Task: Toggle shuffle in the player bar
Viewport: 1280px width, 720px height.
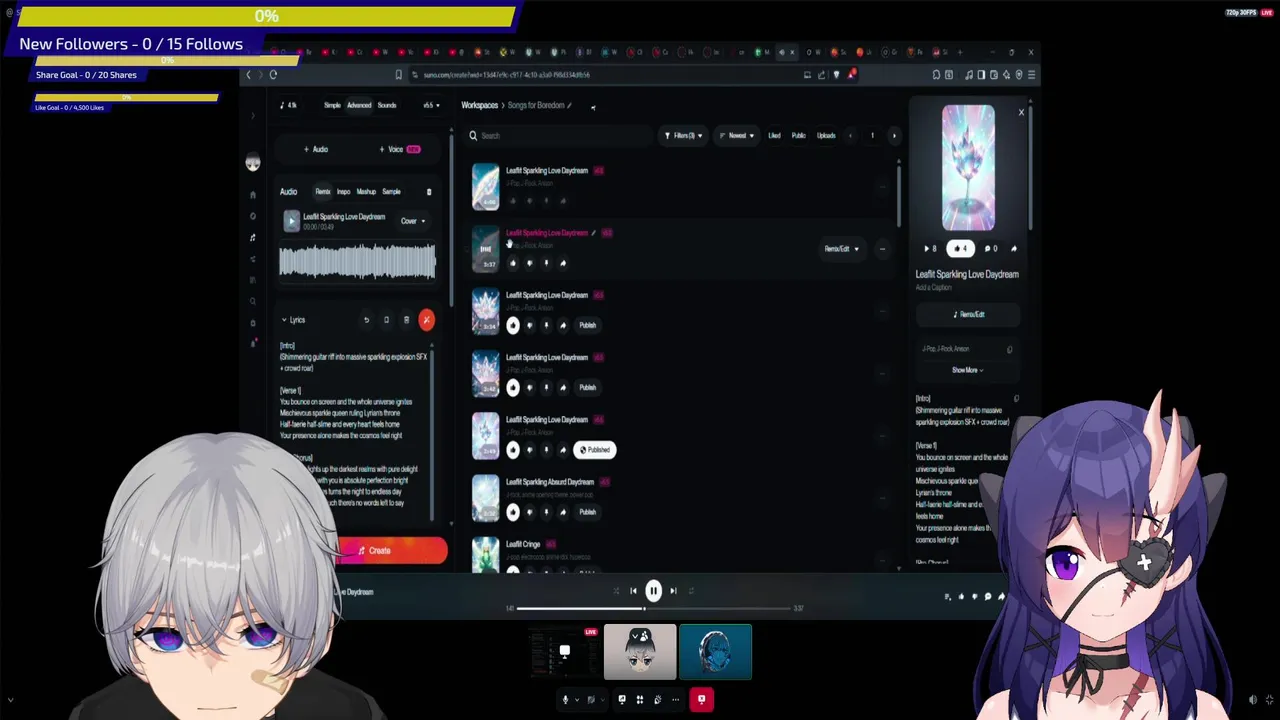Action: tap(616, 591)
